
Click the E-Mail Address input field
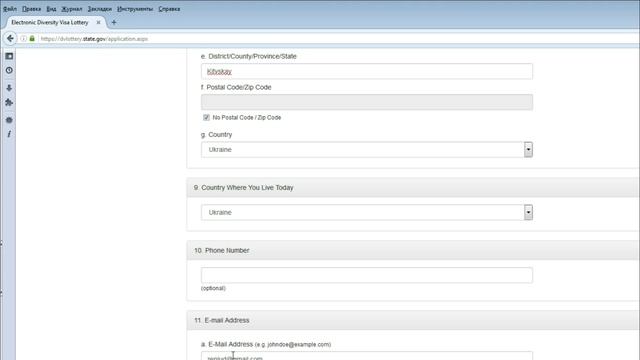click(367, 356)
